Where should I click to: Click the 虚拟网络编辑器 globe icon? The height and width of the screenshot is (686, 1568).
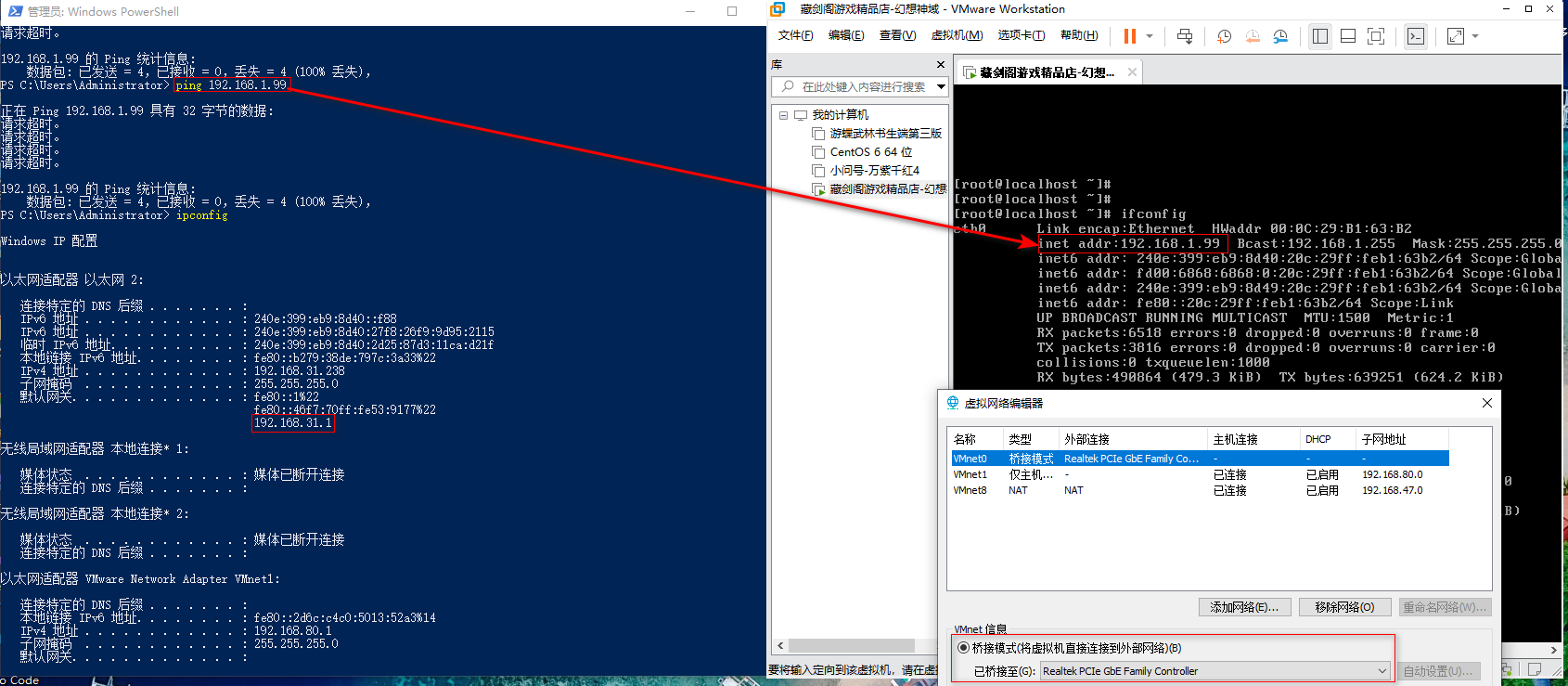(x=953, y=403)
